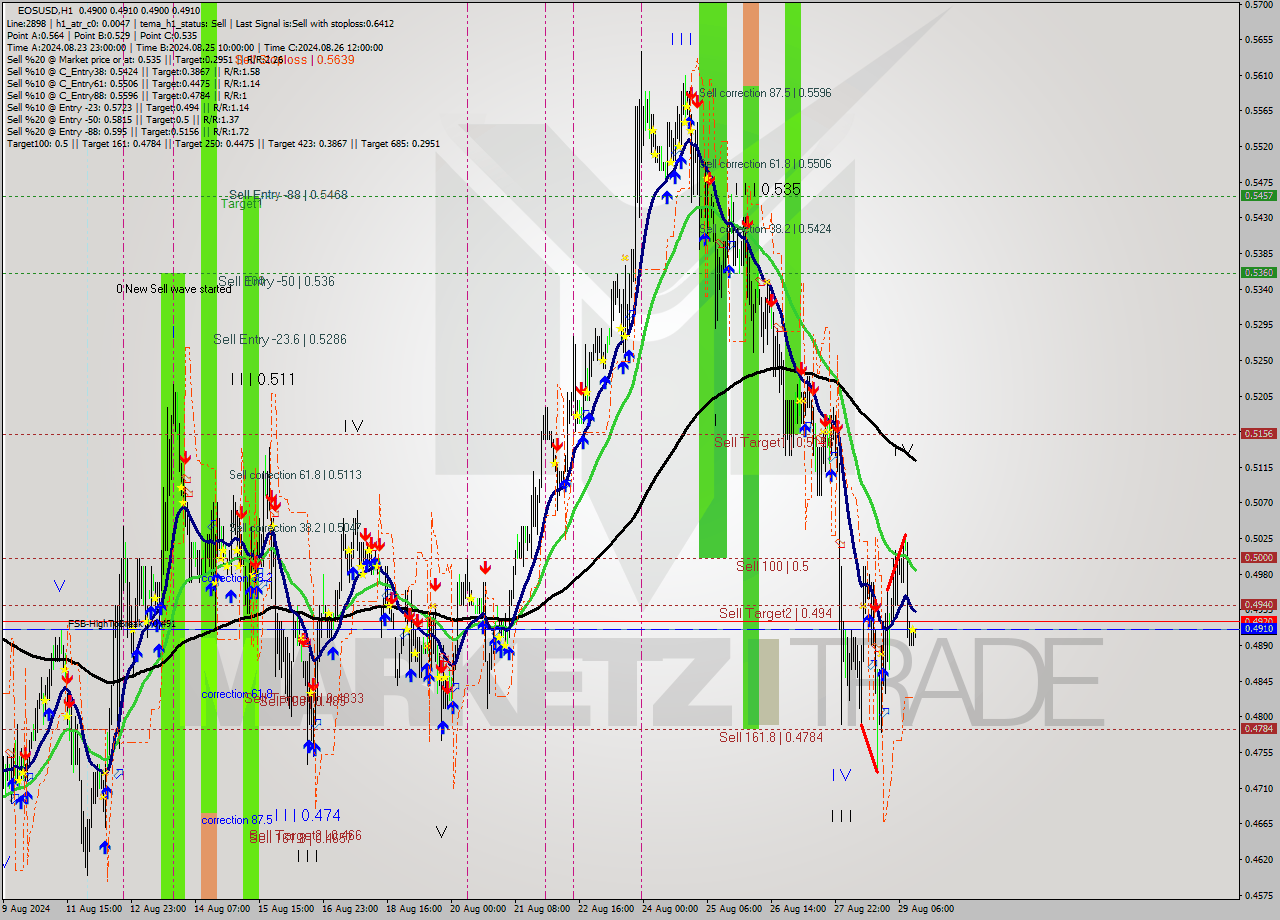Click the '27 Aug 22:00' time axis label
This screenshot has height=920, width=1280.
click(x=862, y=909)
